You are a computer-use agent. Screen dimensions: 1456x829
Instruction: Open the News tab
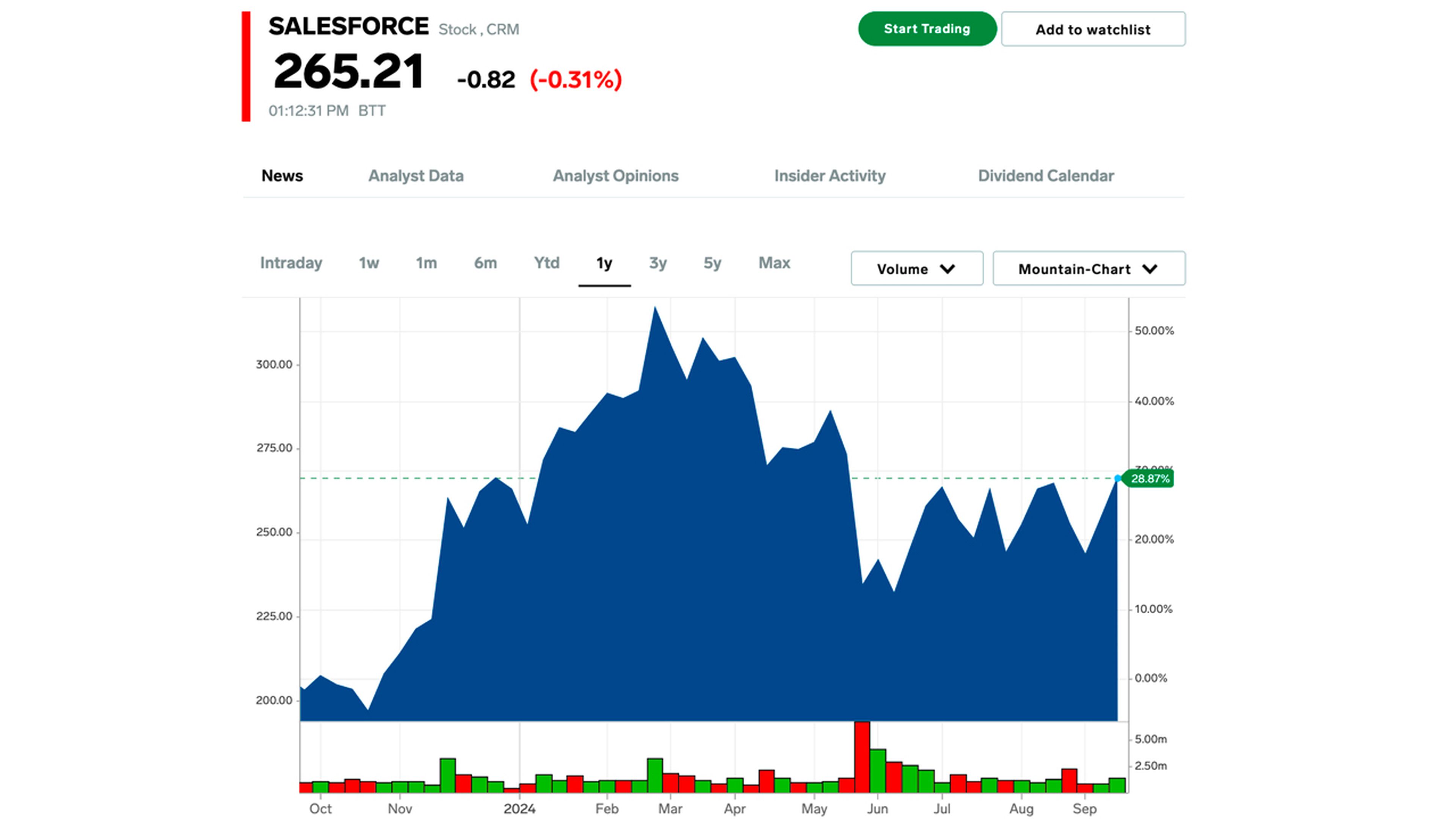pos(282,176)
